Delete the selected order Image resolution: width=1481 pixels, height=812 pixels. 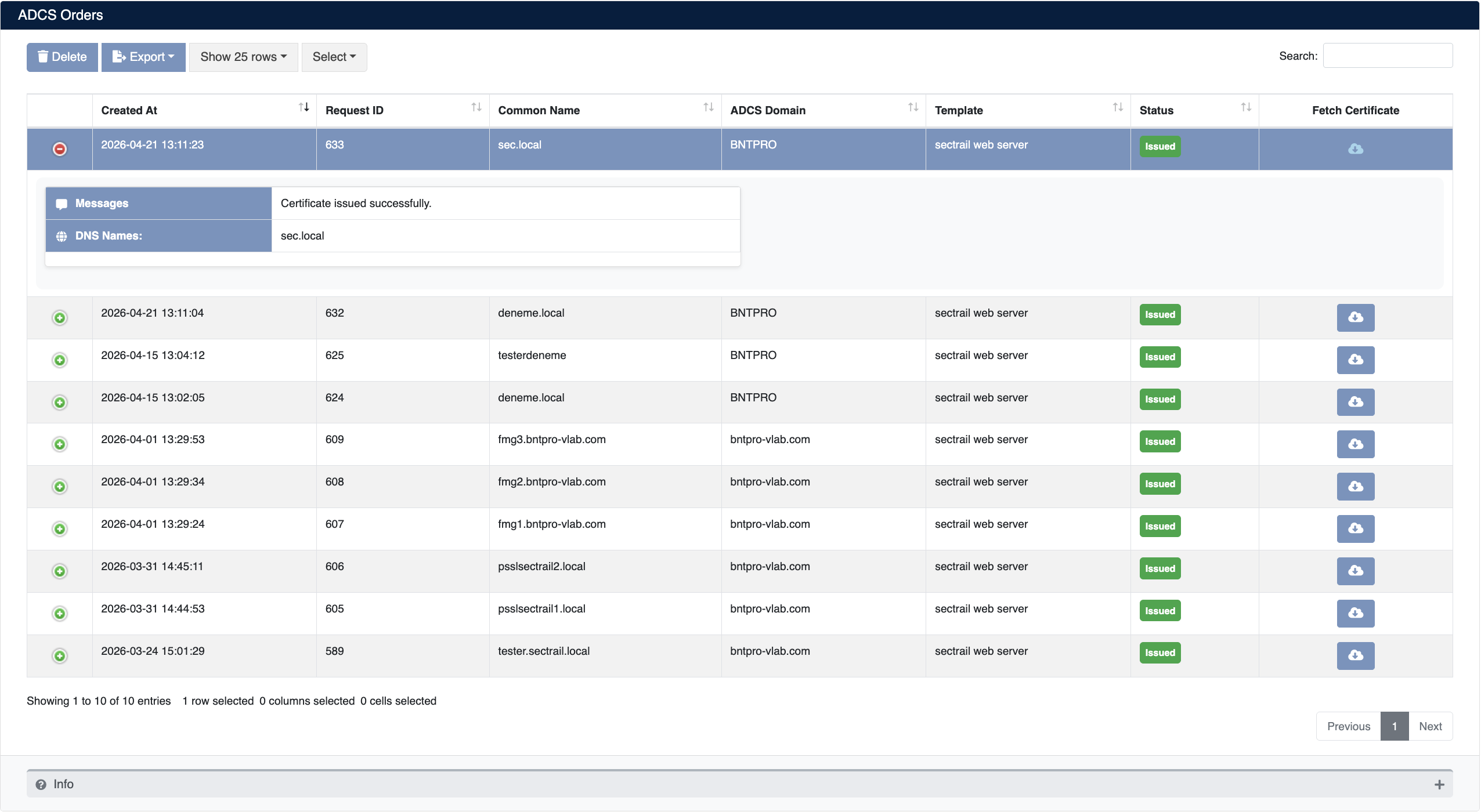coord(62,57)
